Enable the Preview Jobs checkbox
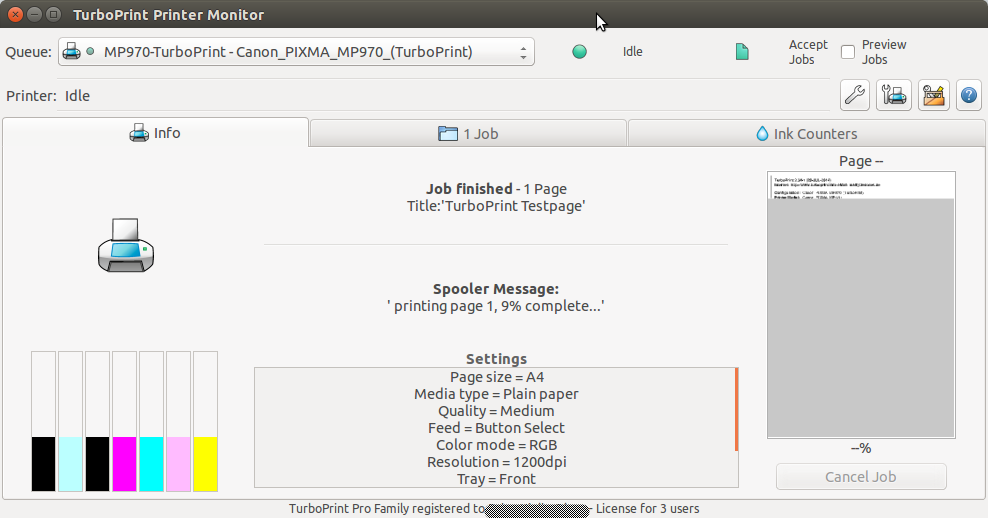The width and height of the screenshot is (988, 518). pos(848,52)
